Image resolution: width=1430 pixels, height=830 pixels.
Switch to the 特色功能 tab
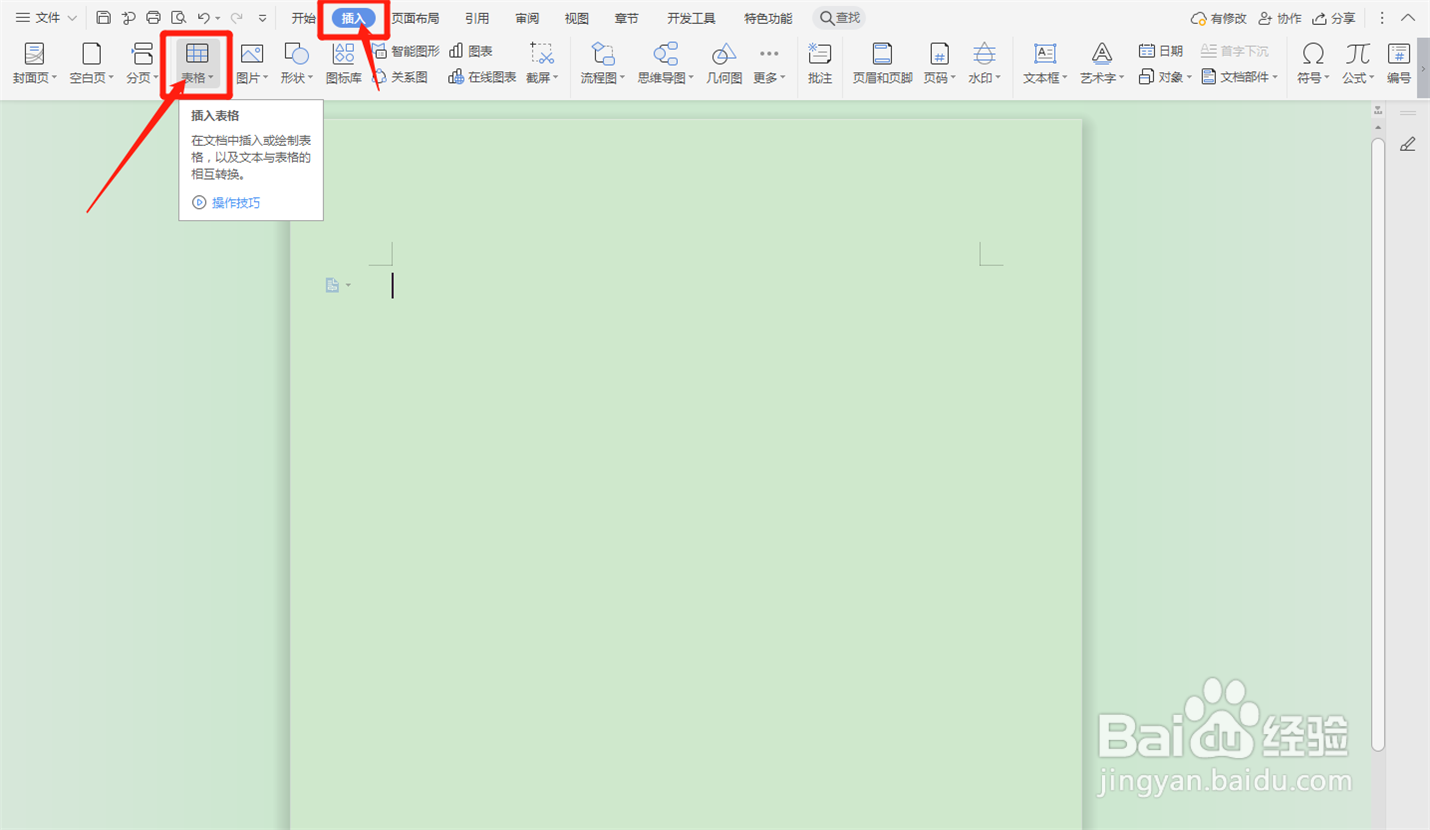click(x=769, y=18)
